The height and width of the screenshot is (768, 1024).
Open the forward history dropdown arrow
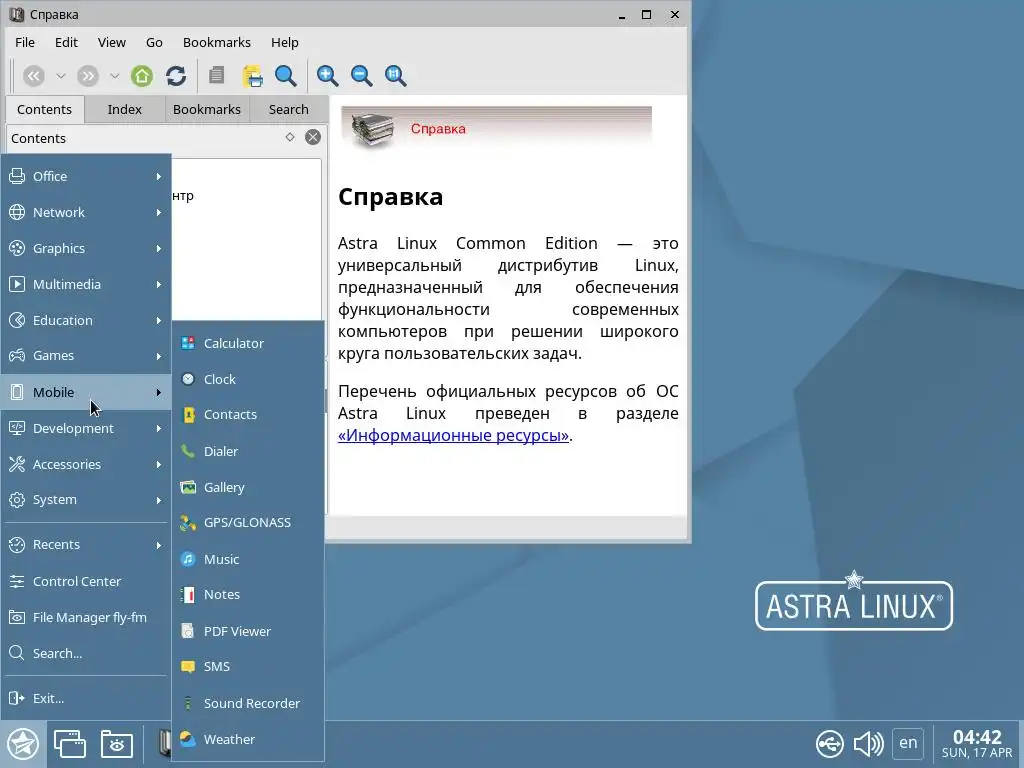tap(114, 76)
